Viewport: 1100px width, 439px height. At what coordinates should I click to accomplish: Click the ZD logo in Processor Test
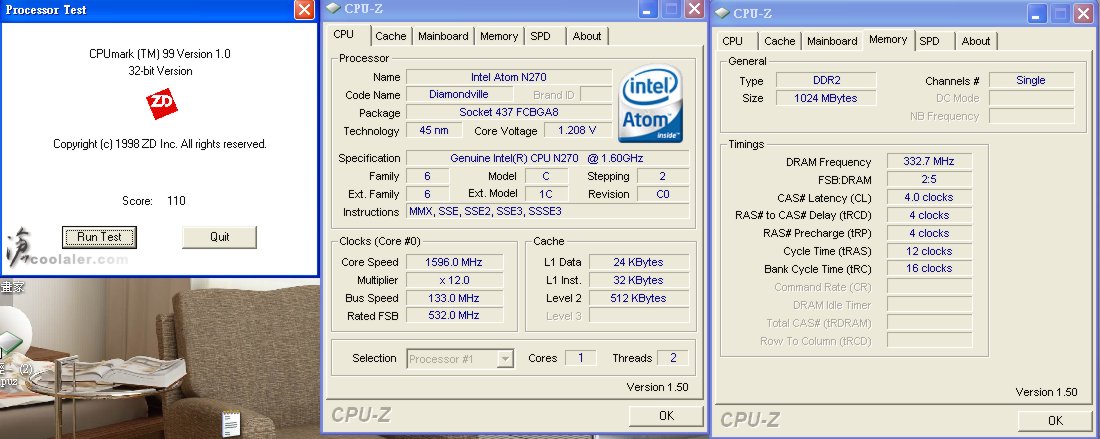point(161,104)
